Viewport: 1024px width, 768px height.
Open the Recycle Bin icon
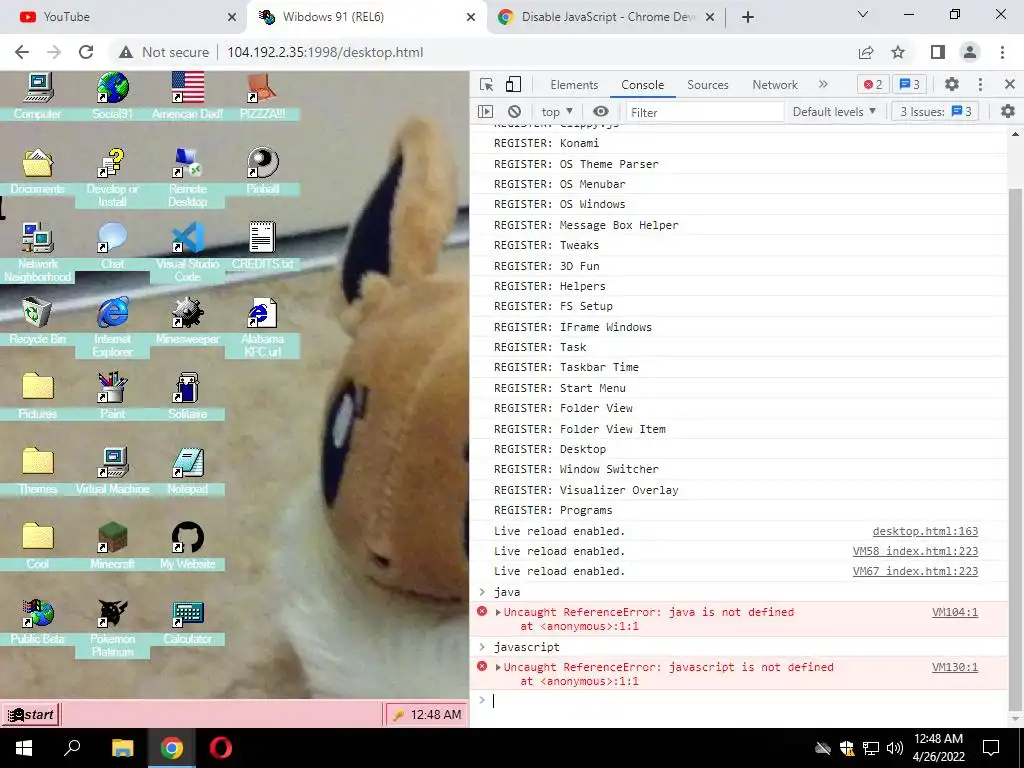pyautogui.click(x=37, y=313)
